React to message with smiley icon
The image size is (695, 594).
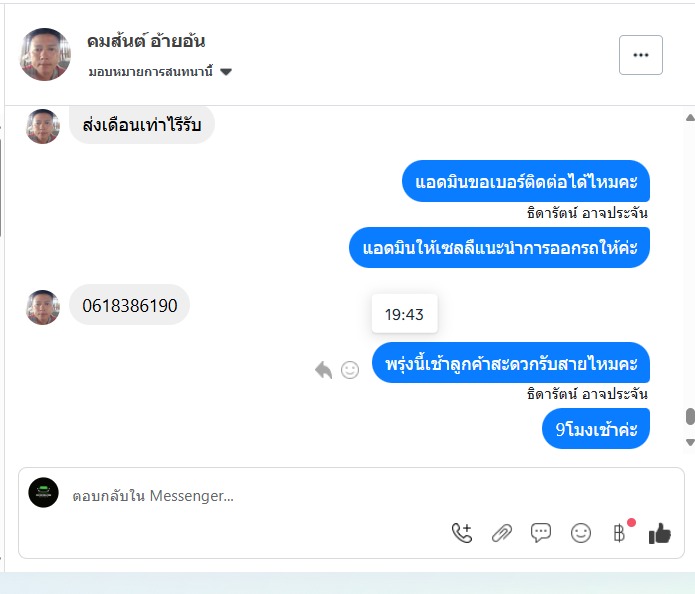pos(350,370)
